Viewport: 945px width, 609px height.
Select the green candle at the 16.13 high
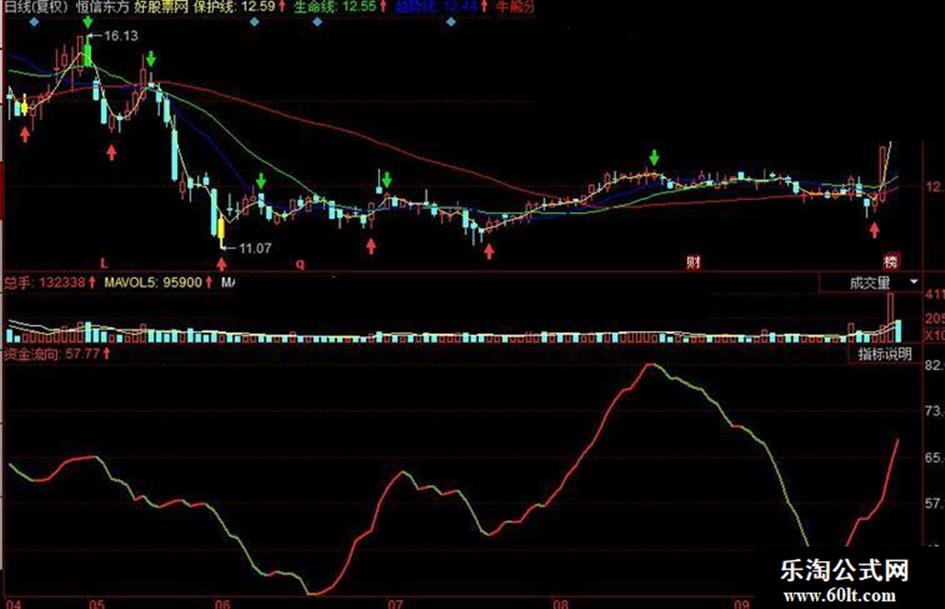tap(88, 53)
